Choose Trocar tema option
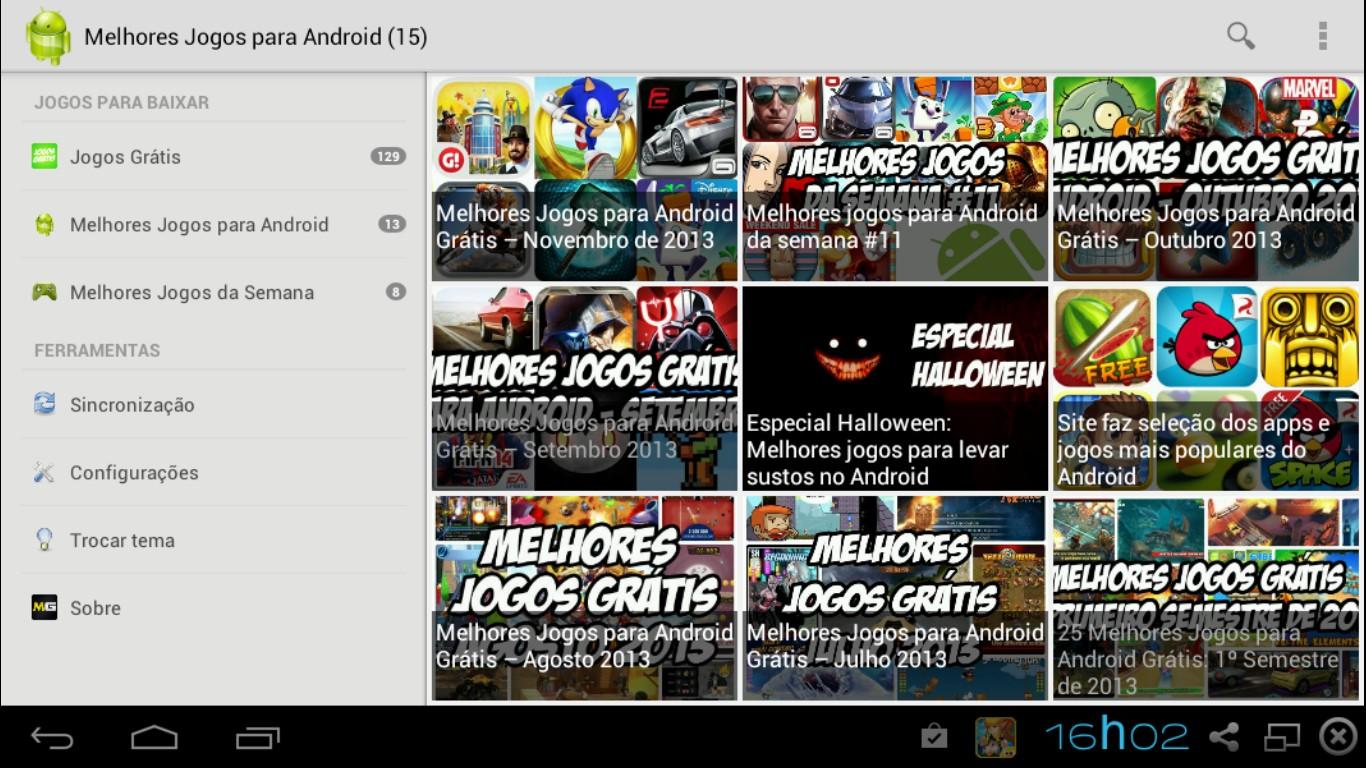Screen dimensions: 1366x768 tap(214, 540)
